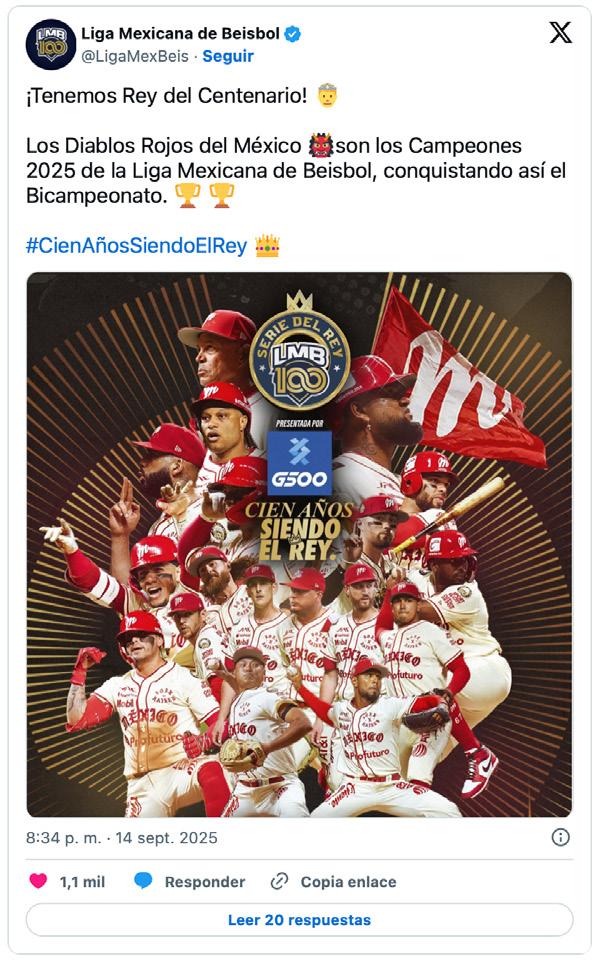Viewport: 600px width, 960px height.
Task: Open the tweet info circle icon
Action: click(x=560, y=837)
